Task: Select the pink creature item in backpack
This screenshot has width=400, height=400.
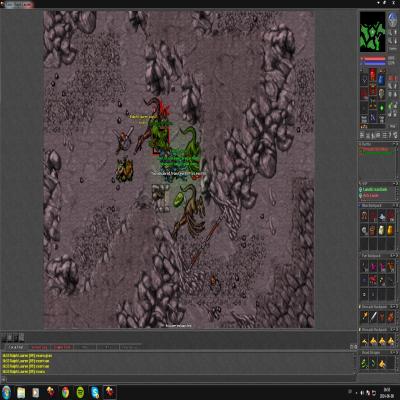Action: click(x=373, y=267)
